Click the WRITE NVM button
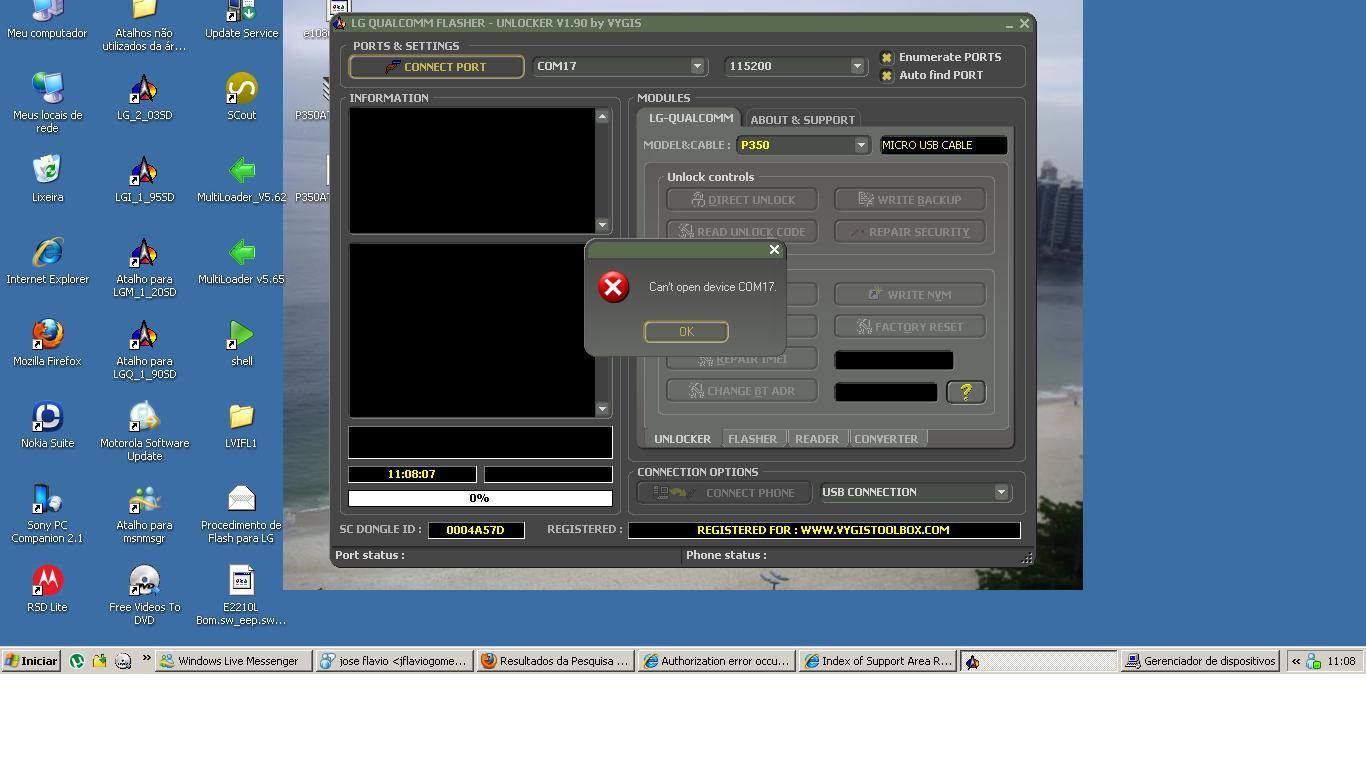Screen dimensions: 1366x768 click(x=910, y=295)
